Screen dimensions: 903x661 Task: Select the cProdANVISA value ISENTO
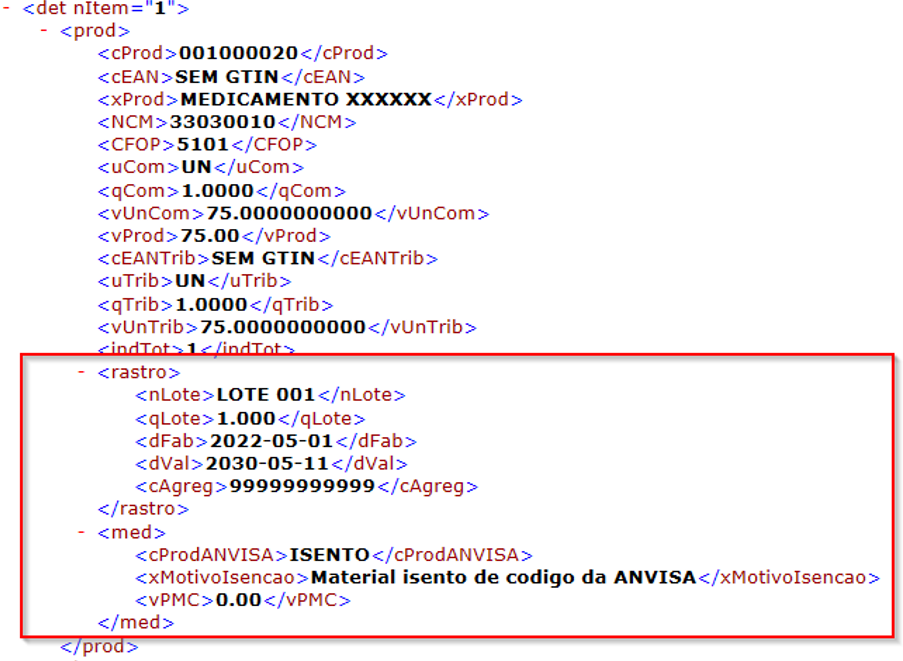(329, 555)
